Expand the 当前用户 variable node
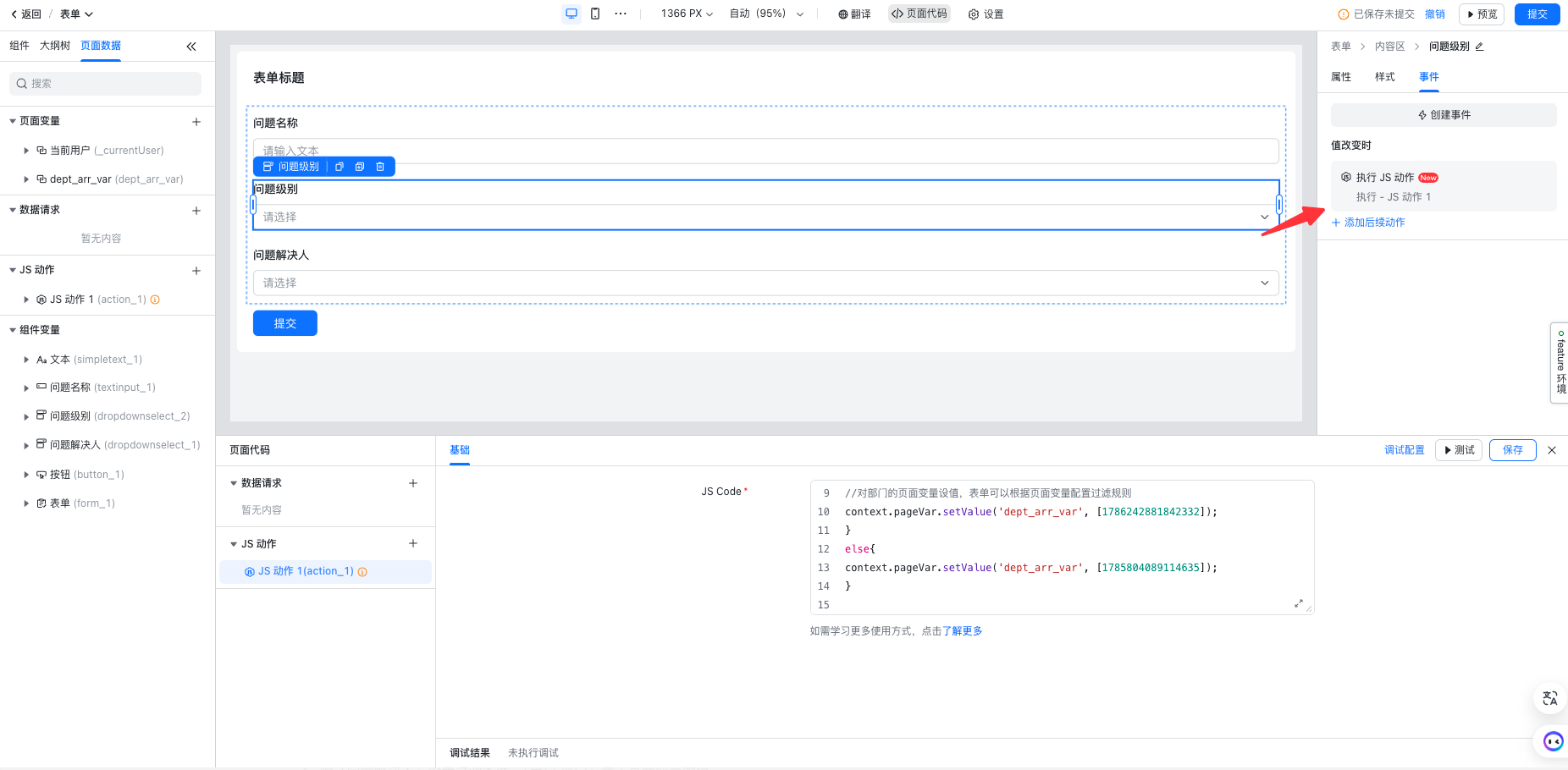The width and height of the screenshot is (1568, 770). 26,151
